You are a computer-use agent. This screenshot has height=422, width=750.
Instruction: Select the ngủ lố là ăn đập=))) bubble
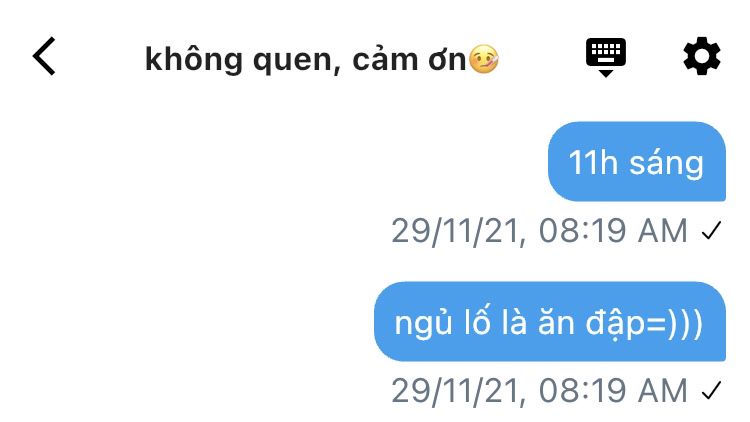550,322
